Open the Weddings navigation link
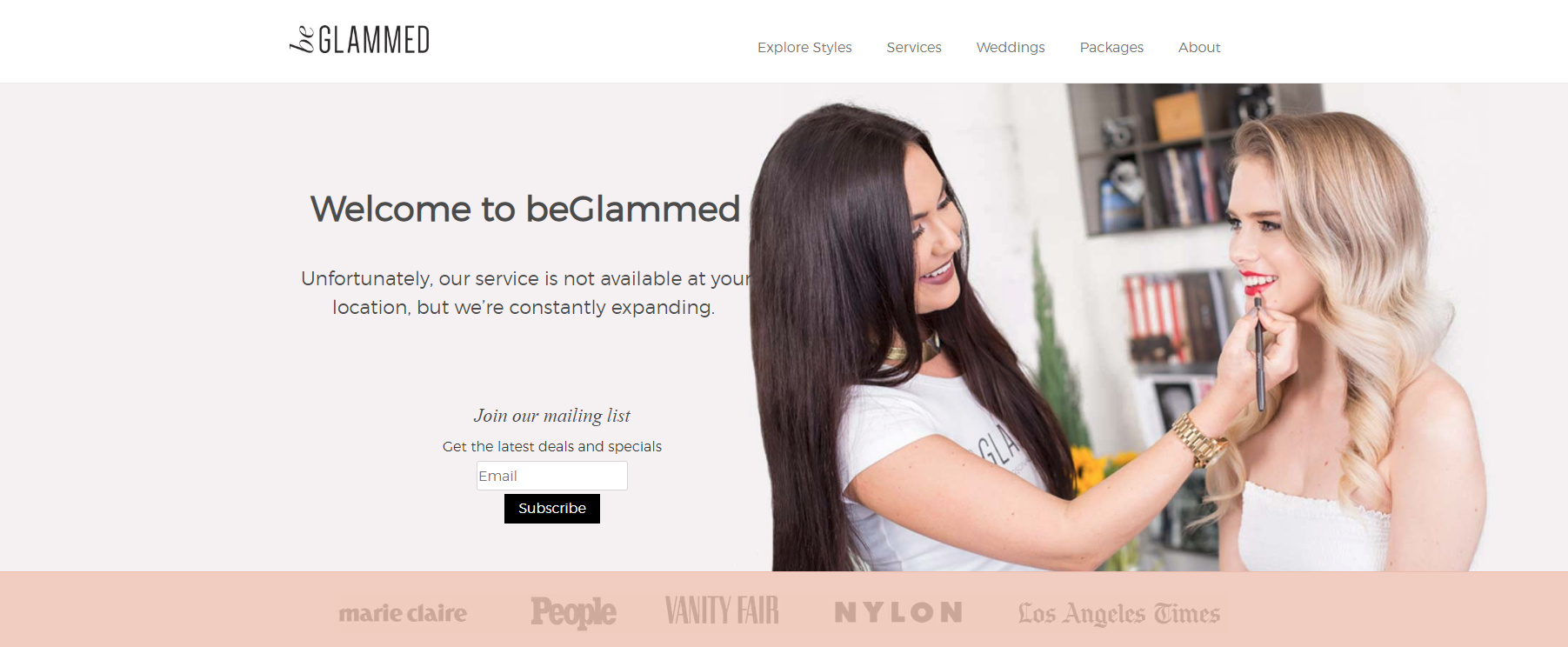The image size is (1568, 647). click(x=1011, y=47)
